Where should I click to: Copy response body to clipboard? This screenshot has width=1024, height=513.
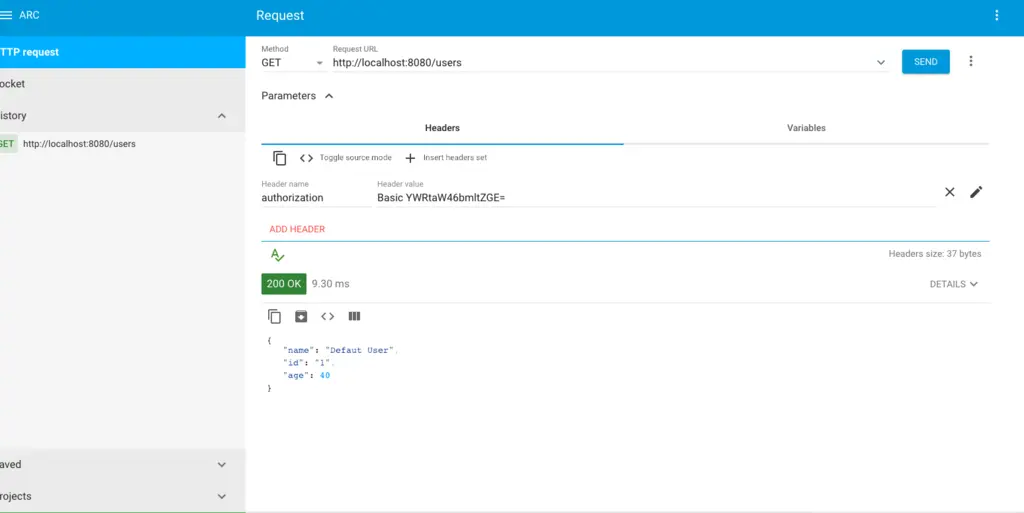(274, 317)
